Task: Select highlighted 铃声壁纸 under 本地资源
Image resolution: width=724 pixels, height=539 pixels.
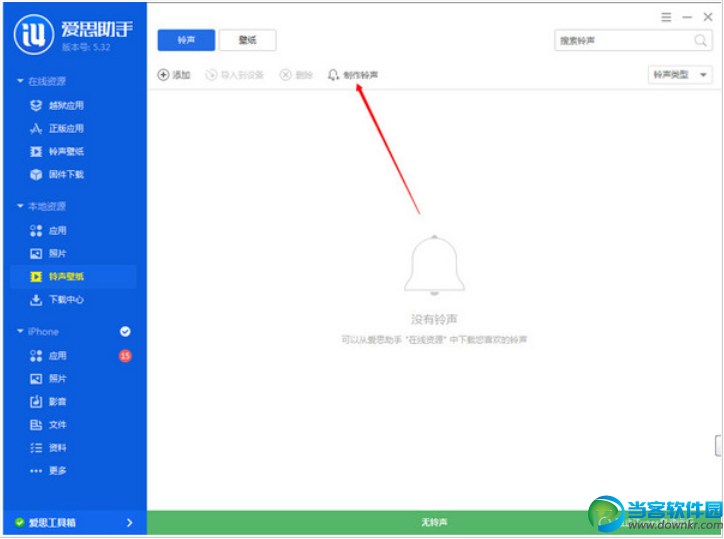Action: click(73, 277)
